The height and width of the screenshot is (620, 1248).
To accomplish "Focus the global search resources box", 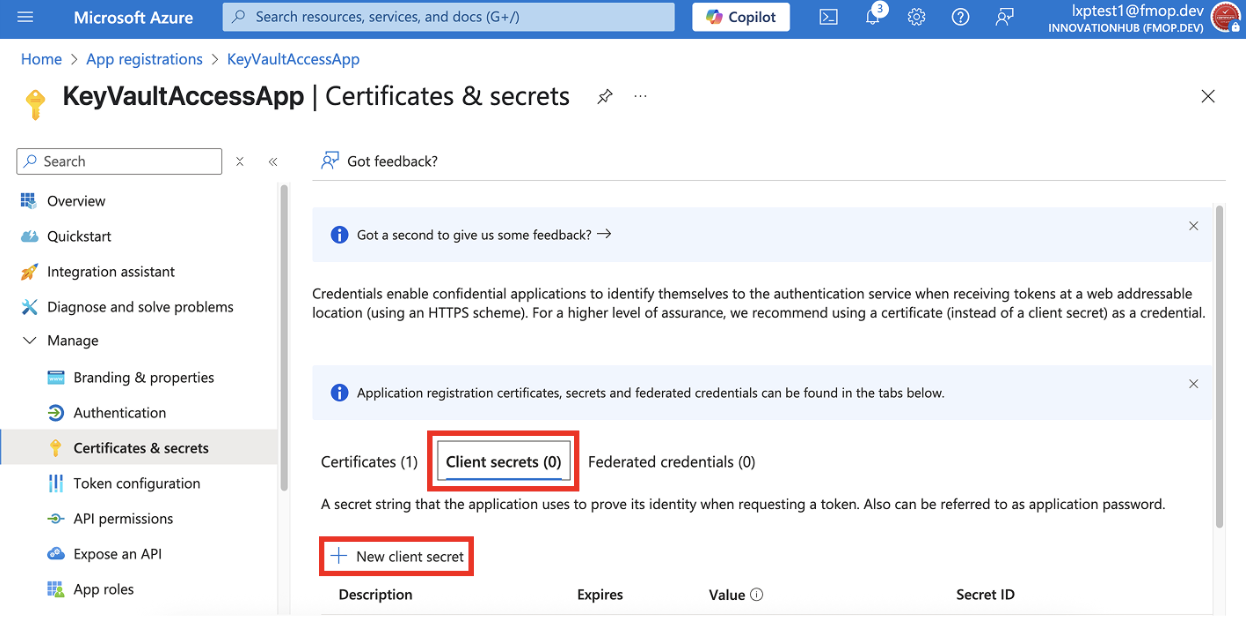I will tap(448, 17).
